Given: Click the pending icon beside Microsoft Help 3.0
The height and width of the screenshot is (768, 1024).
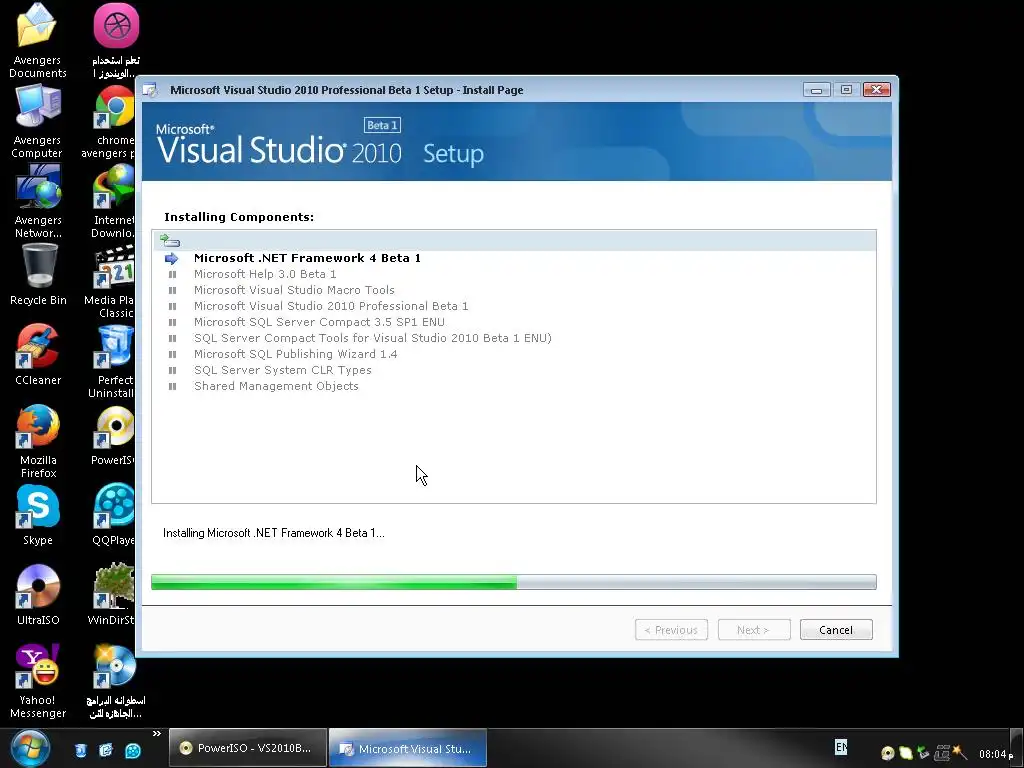Looking at the screenshot, I should tap(172, 274).
